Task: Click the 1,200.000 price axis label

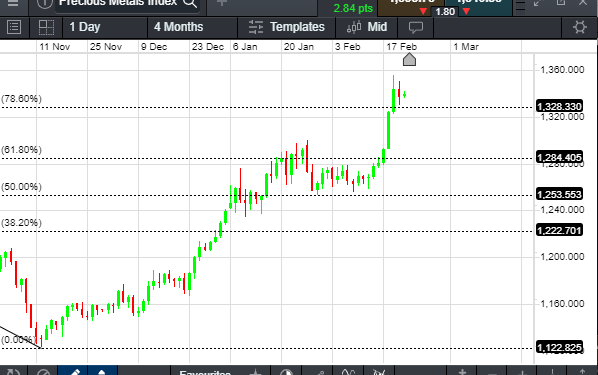Action: point(562,257)
